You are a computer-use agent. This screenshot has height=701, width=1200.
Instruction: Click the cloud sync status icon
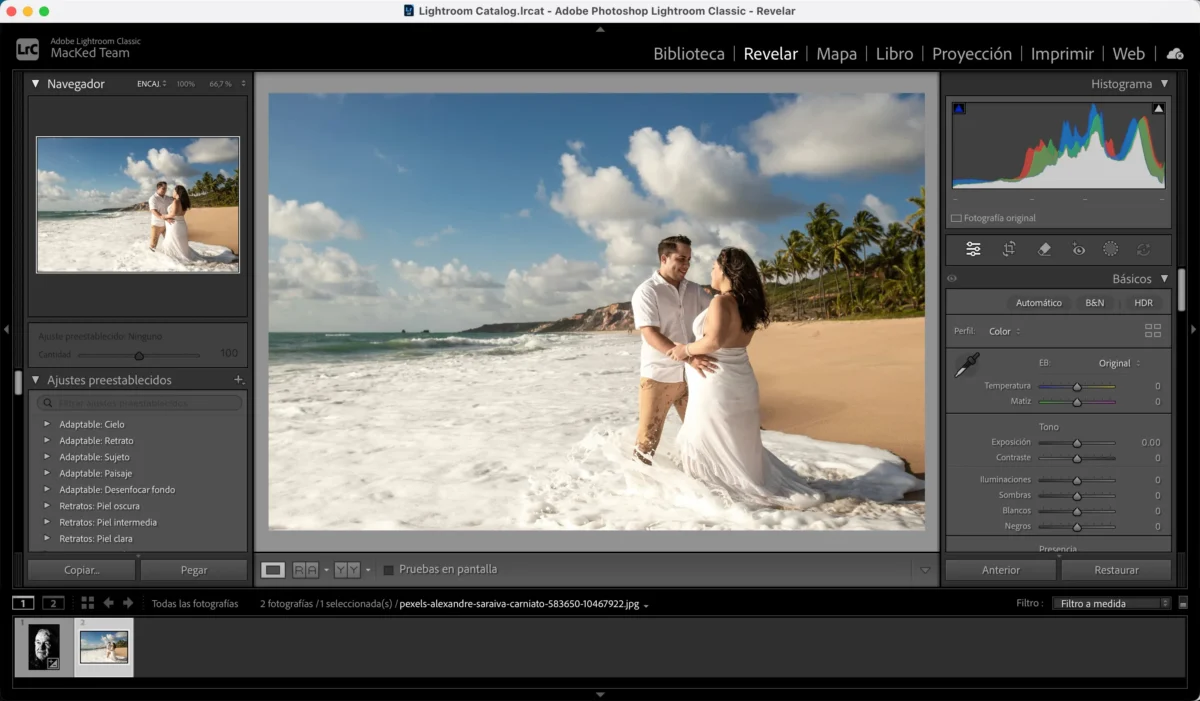tap(1175, 53)
